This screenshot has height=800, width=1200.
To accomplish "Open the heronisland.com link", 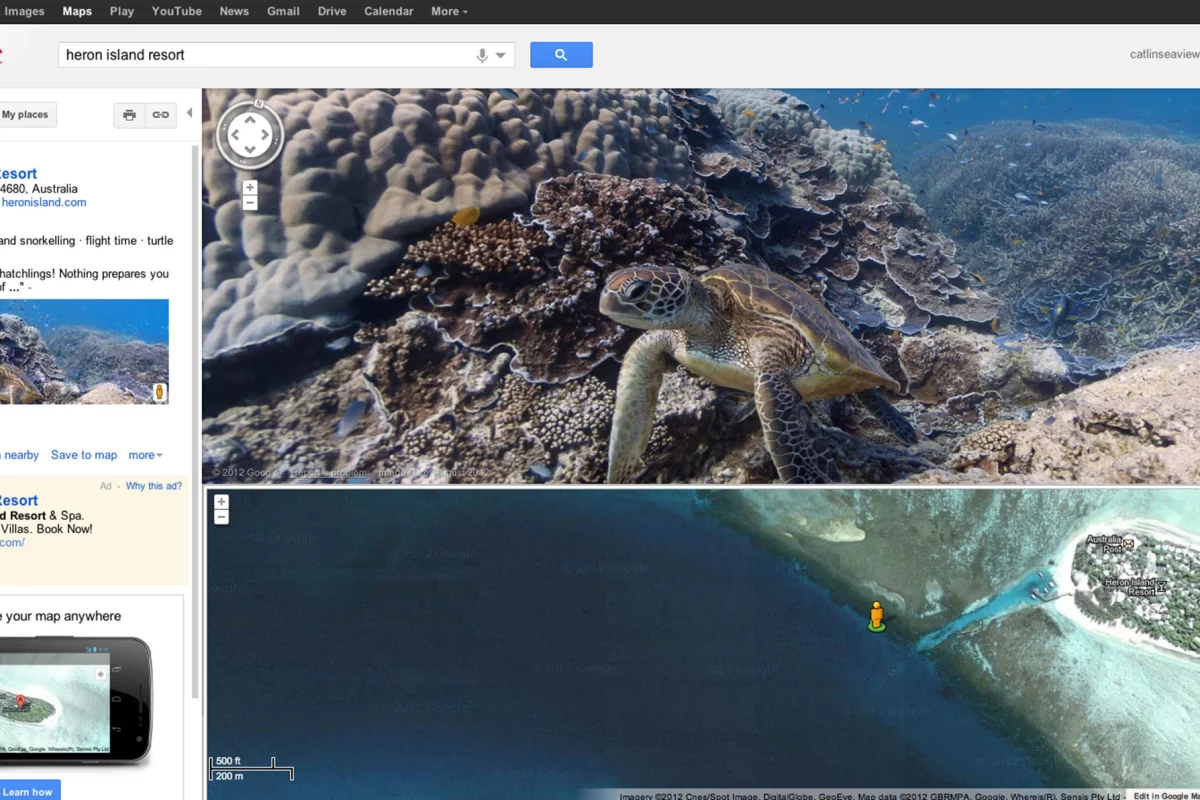I will point(44,202).
